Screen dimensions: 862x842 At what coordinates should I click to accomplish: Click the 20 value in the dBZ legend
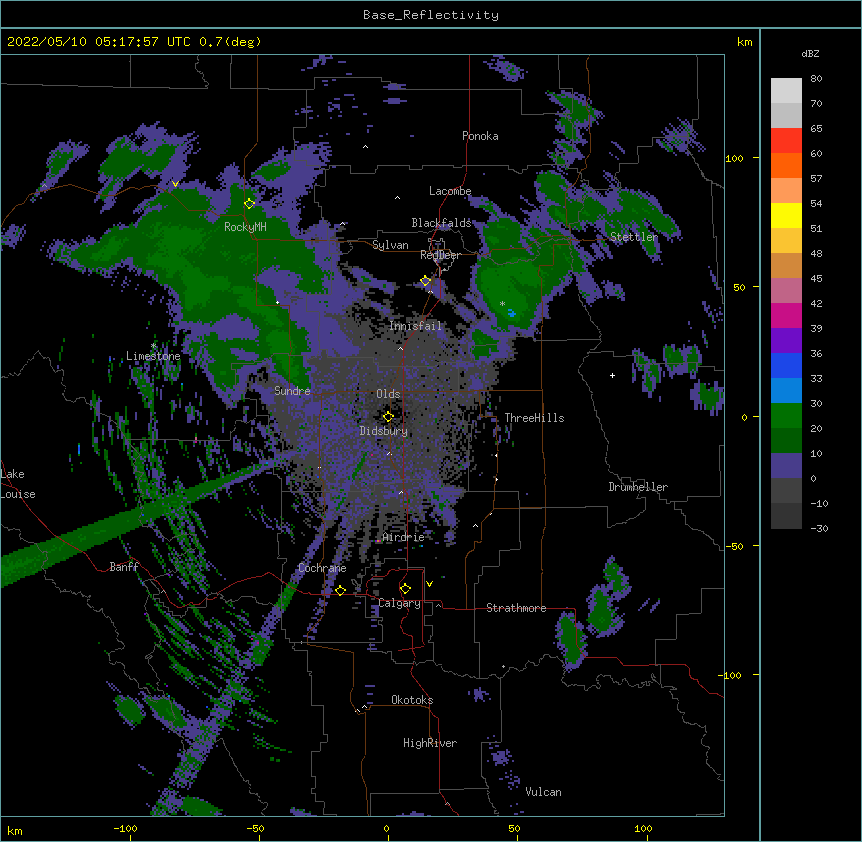pos(816,429)
